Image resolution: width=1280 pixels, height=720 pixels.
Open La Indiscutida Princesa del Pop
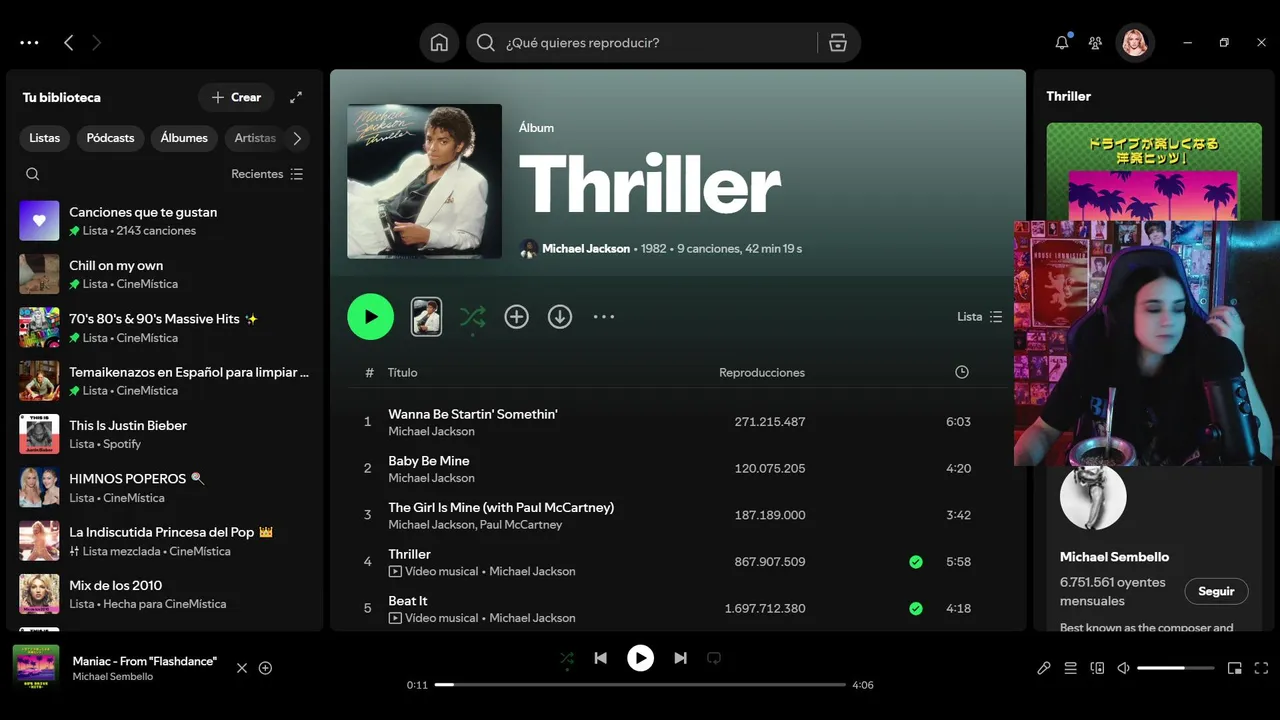click(x=165, y=541)
